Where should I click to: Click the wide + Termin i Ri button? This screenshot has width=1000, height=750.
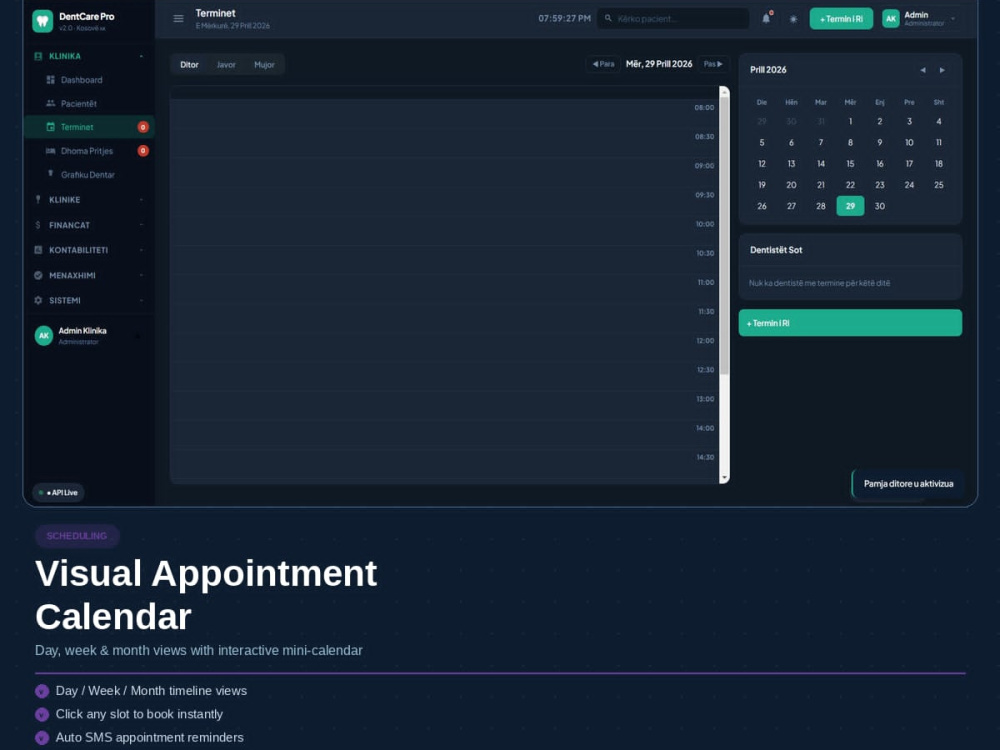(x=850, y=323)
